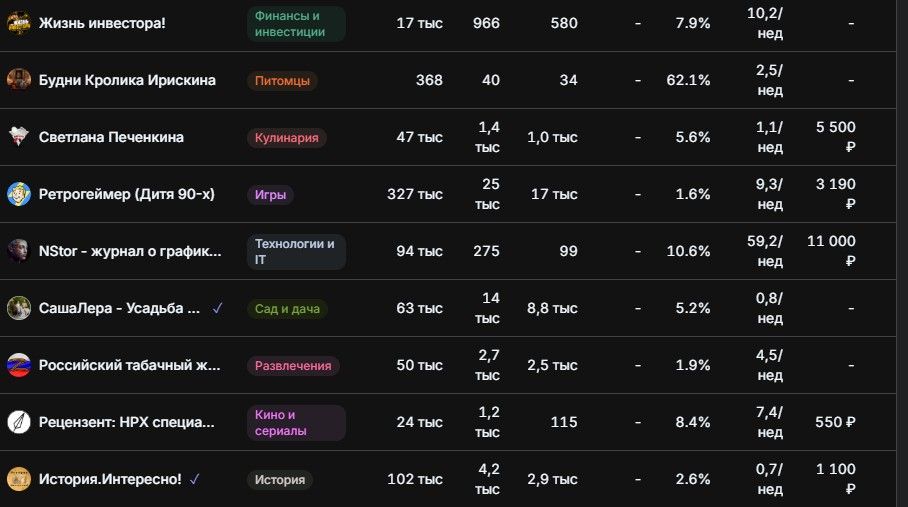
Task: Click the 11 000 ₽ price for NStor
Action: pos(832,251)
